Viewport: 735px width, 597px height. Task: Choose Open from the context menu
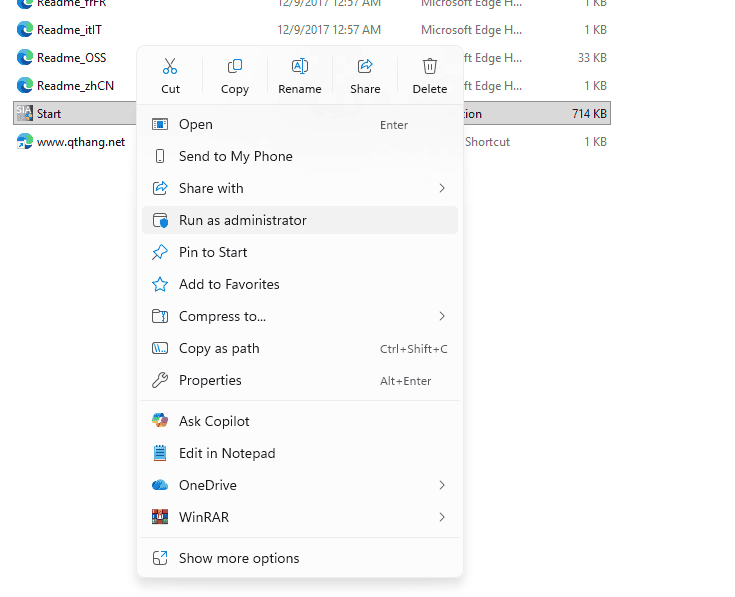(x=196, y=124)
